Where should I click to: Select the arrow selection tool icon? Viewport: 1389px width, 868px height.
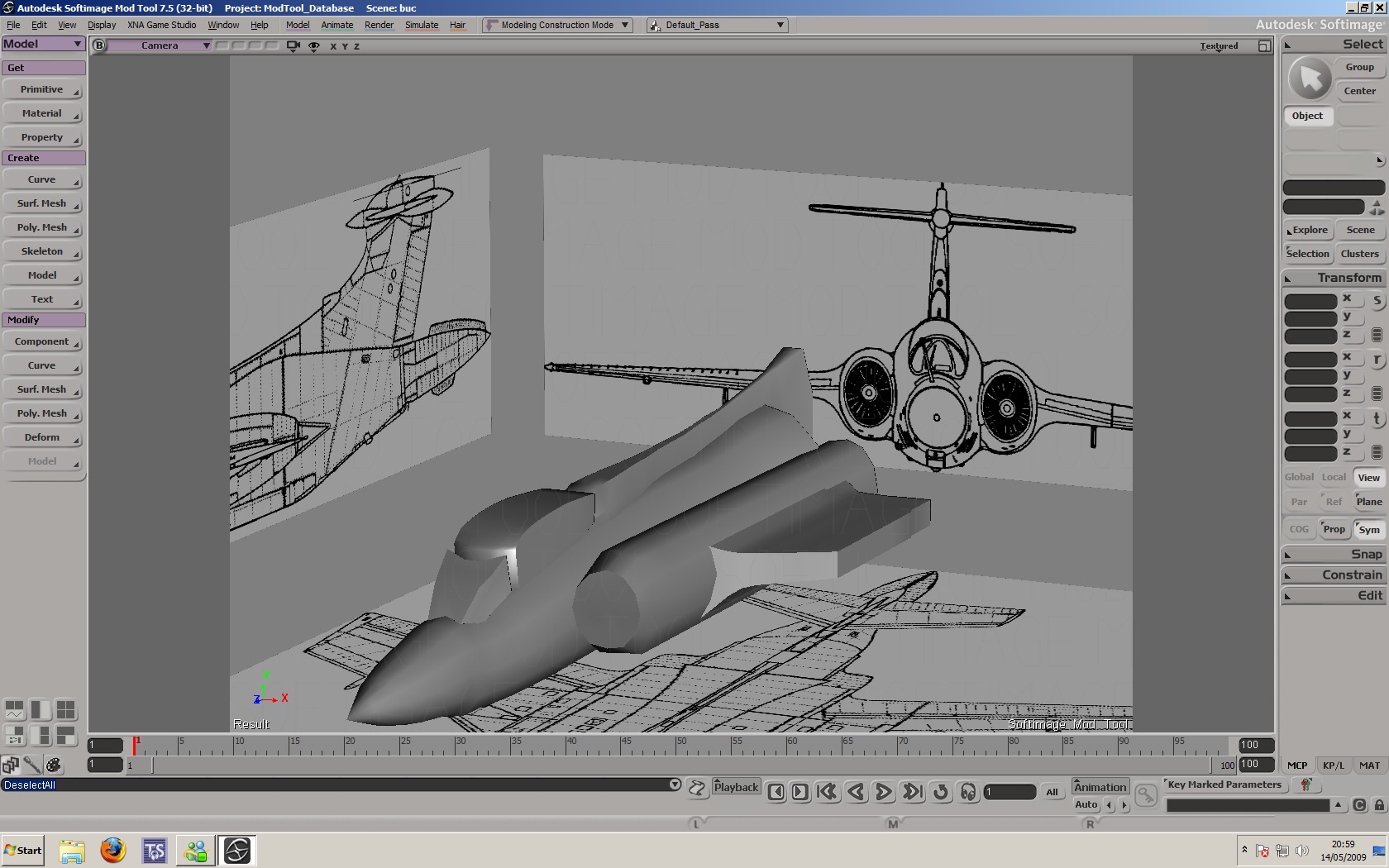pyautogui.click(x=1310, y=79)
